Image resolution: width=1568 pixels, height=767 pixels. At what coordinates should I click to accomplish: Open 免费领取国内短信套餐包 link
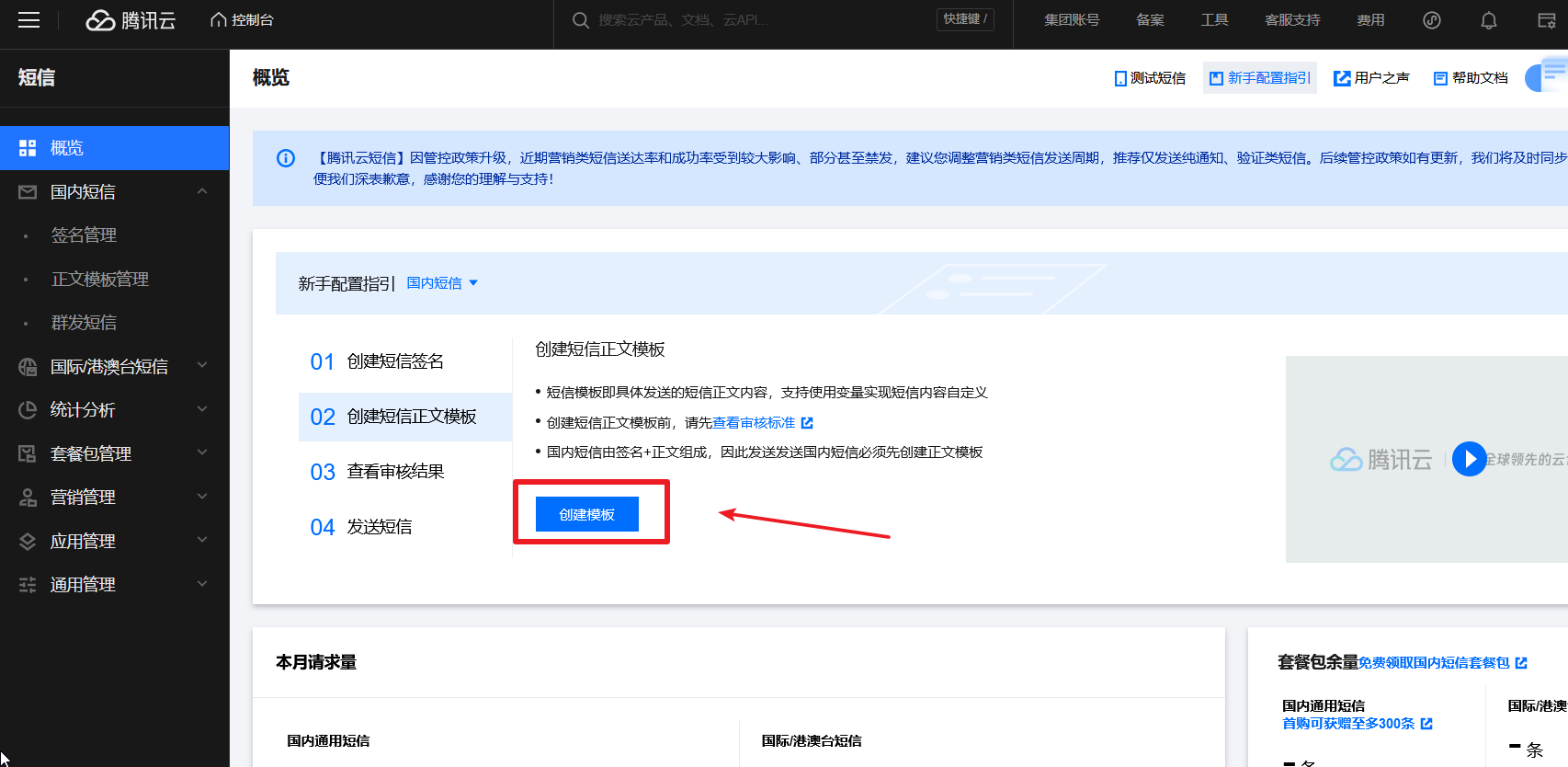coord(1434,663)
